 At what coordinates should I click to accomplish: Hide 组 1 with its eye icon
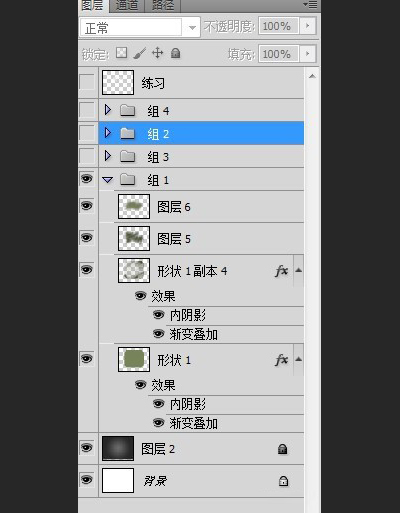click(87, 179)
